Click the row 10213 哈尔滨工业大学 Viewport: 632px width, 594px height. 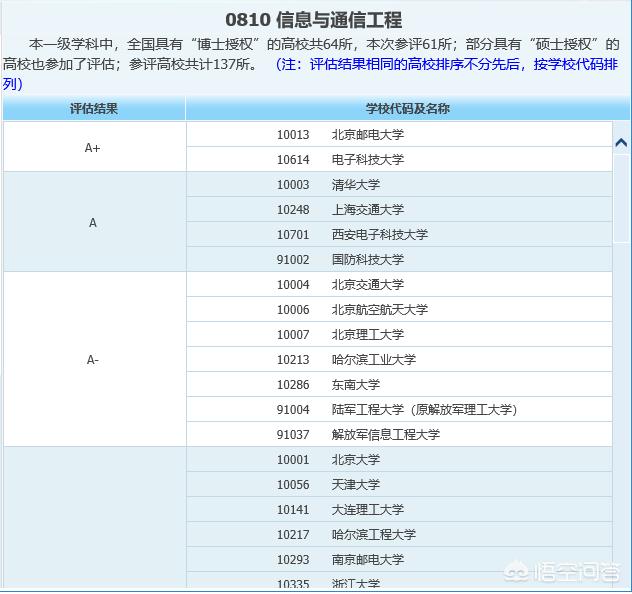click(399, 359)
